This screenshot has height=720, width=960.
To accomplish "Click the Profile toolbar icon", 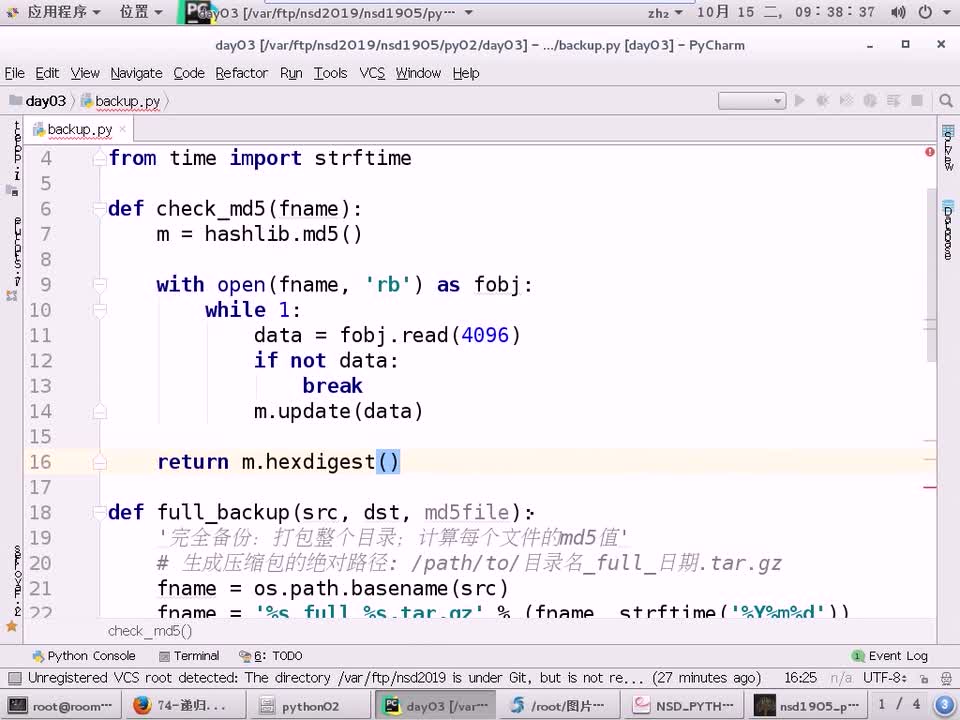I will click(869, 100).
